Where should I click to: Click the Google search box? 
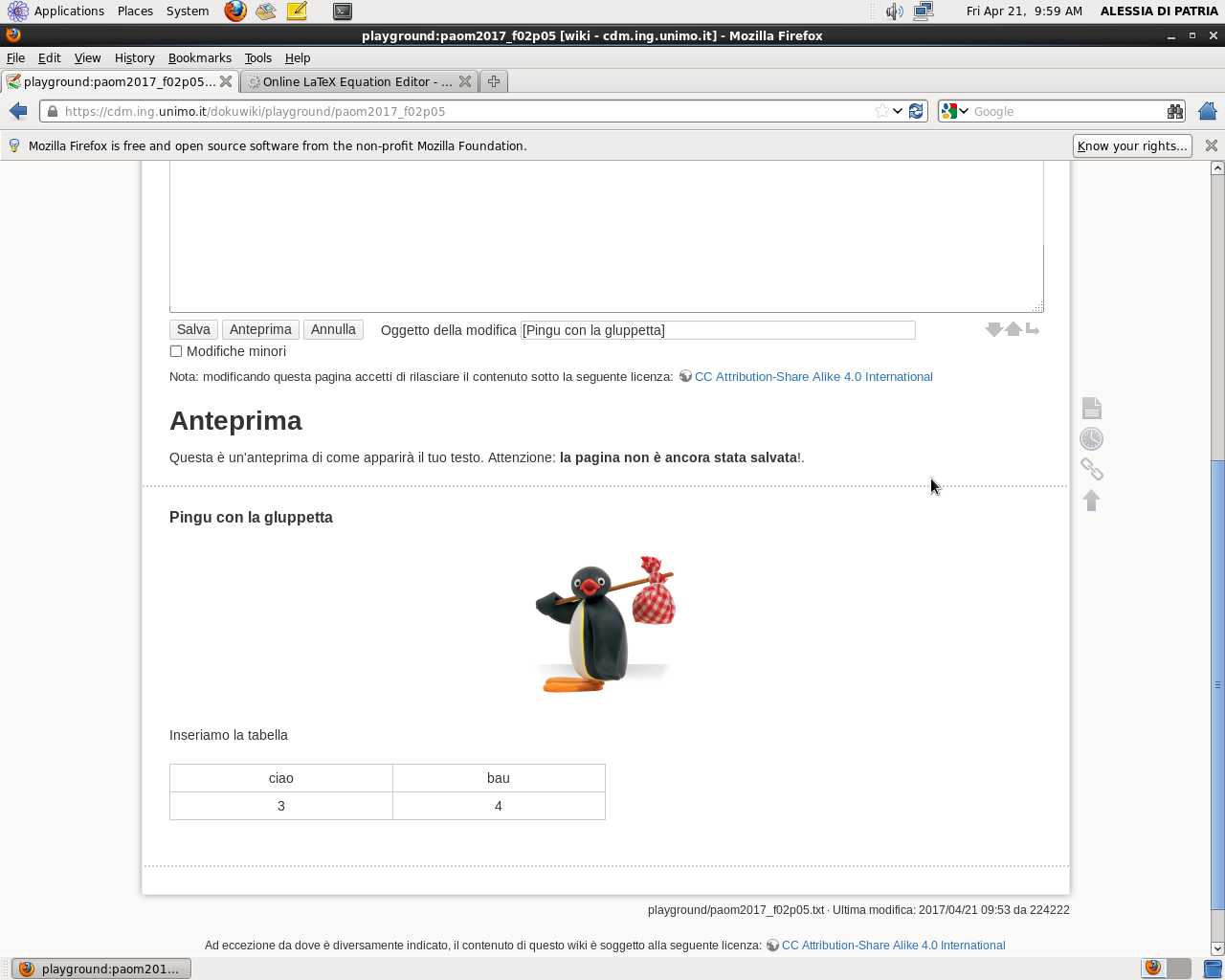click(1067, 111)
